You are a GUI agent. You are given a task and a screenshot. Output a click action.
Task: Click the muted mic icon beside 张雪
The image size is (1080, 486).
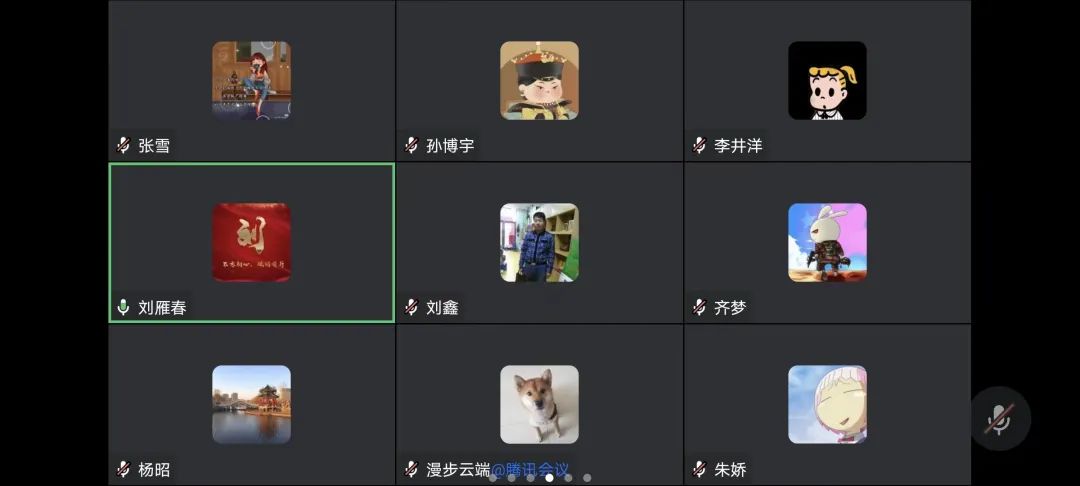(x=123, y=145)
